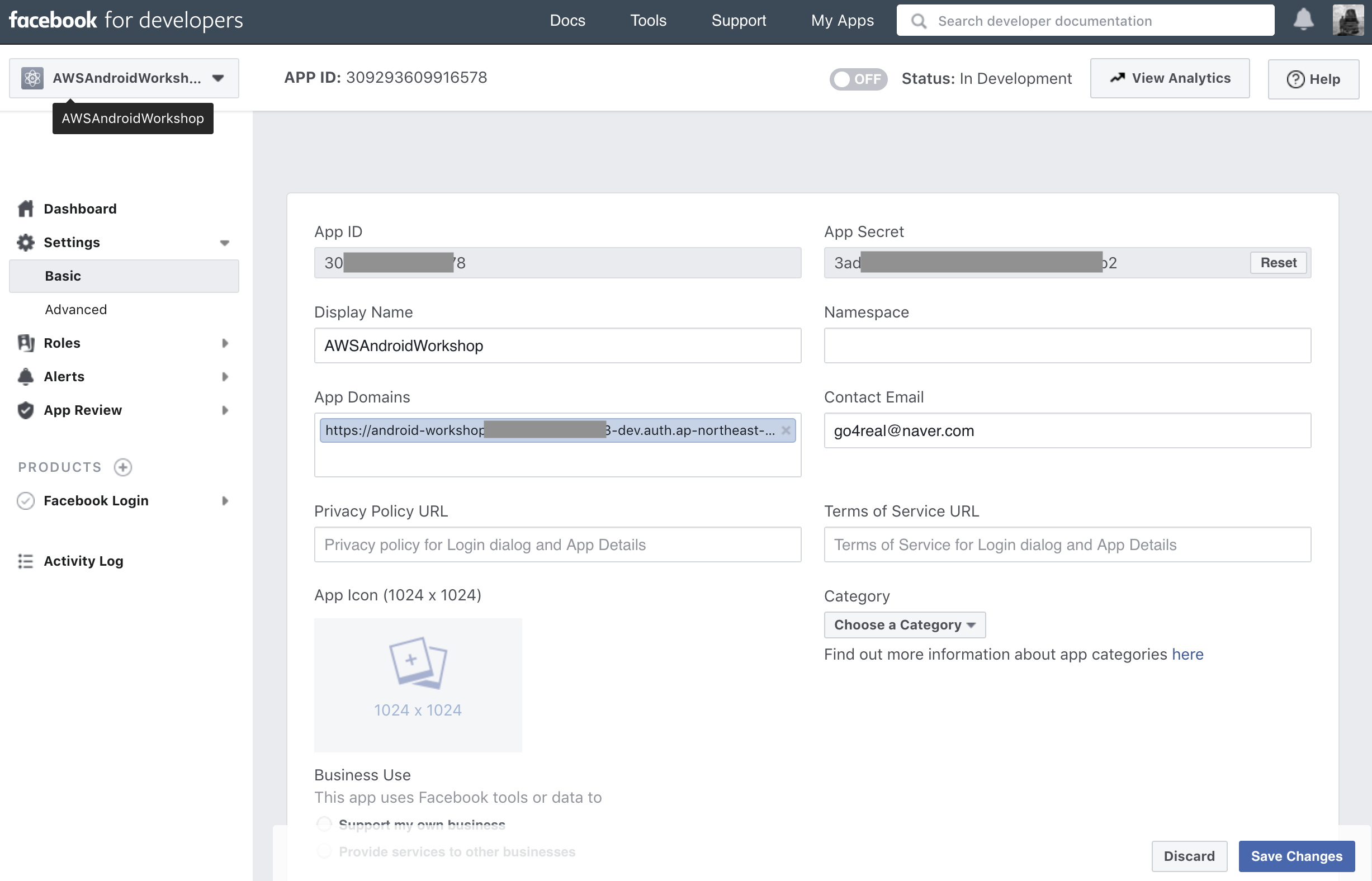
Task: Expand the Facebook Login submenu arrow
Action: 225,500
